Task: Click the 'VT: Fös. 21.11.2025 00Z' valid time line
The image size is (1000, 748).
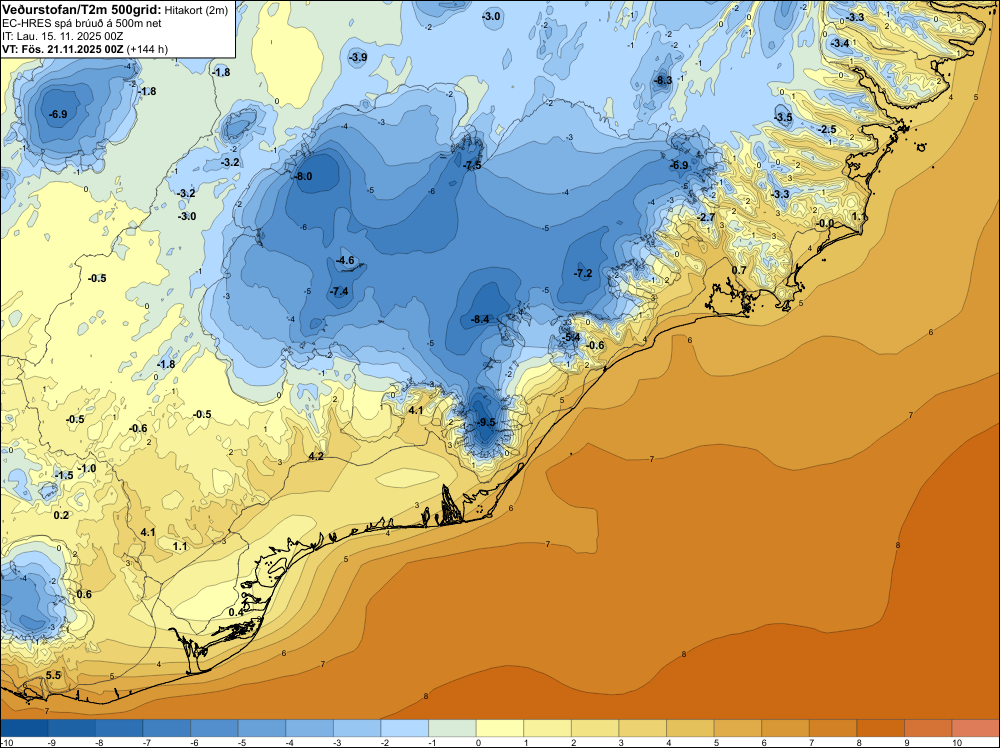Action: 62,49
